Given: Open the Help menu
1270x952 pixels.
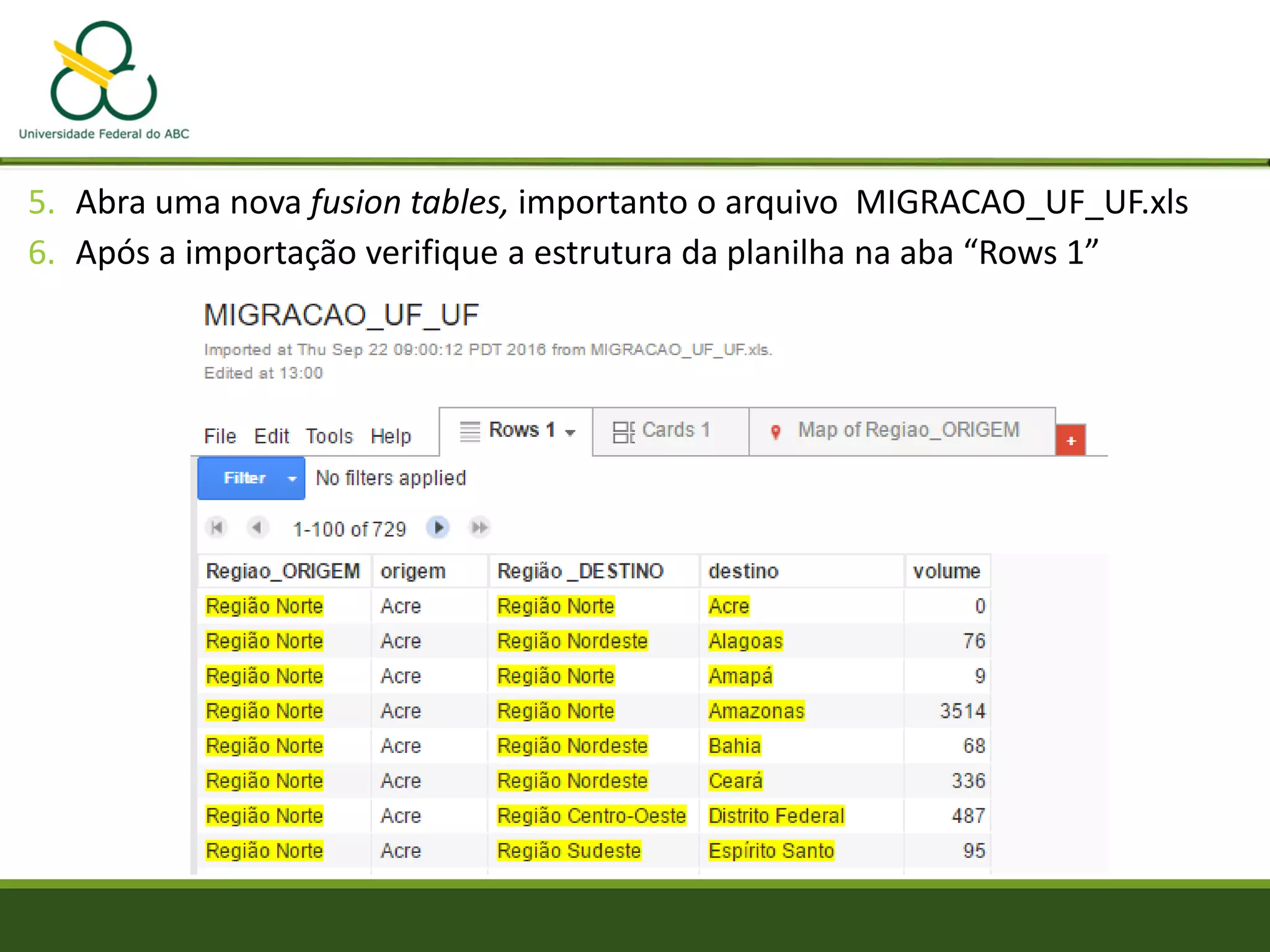Looking at the screenshot, I should click(391, 436).
